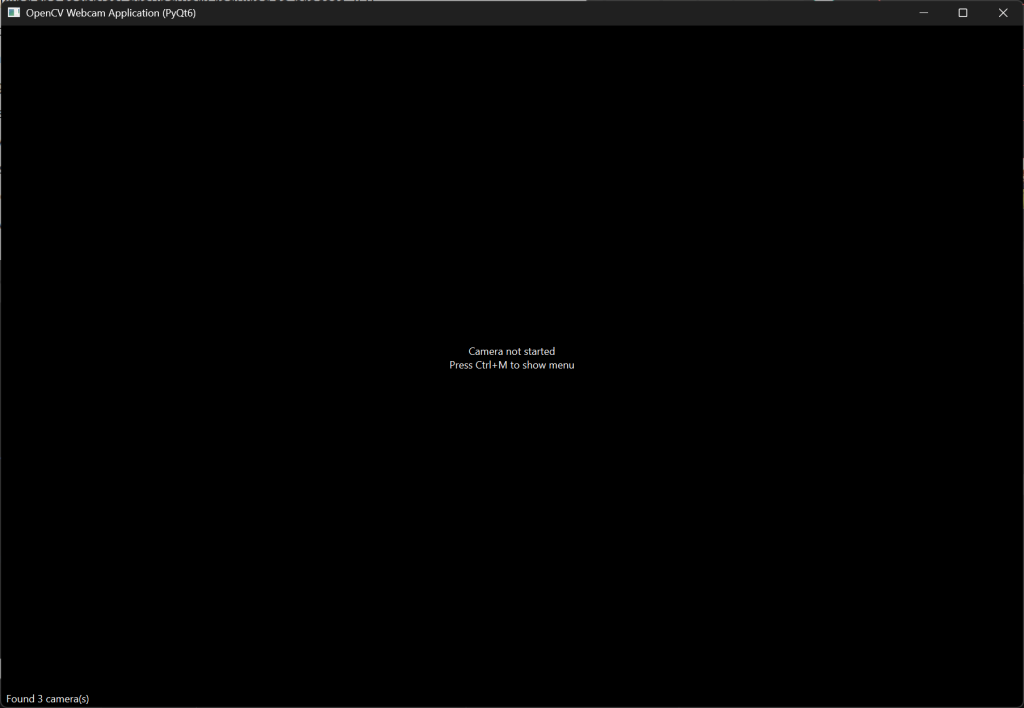Viewport: 1024px width, 708px height.
Task: Click the 'OpenCV Webcam Application (PyQt6)' window title
Action: click(x=111, y=13)
